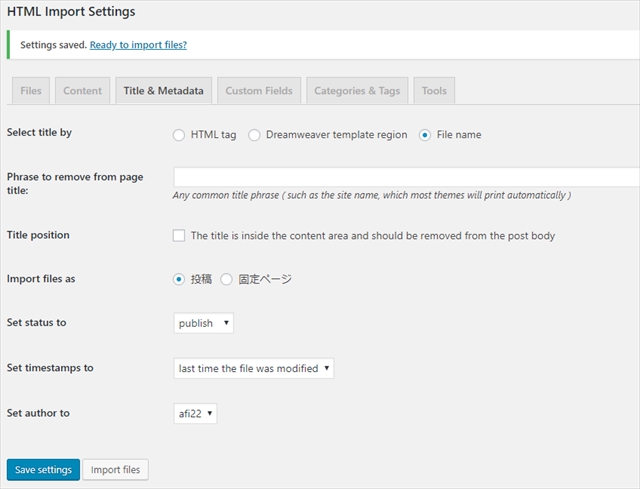Choose 固定ページ import option
This screenshot has height=489, width=640.
coord(226,280)
